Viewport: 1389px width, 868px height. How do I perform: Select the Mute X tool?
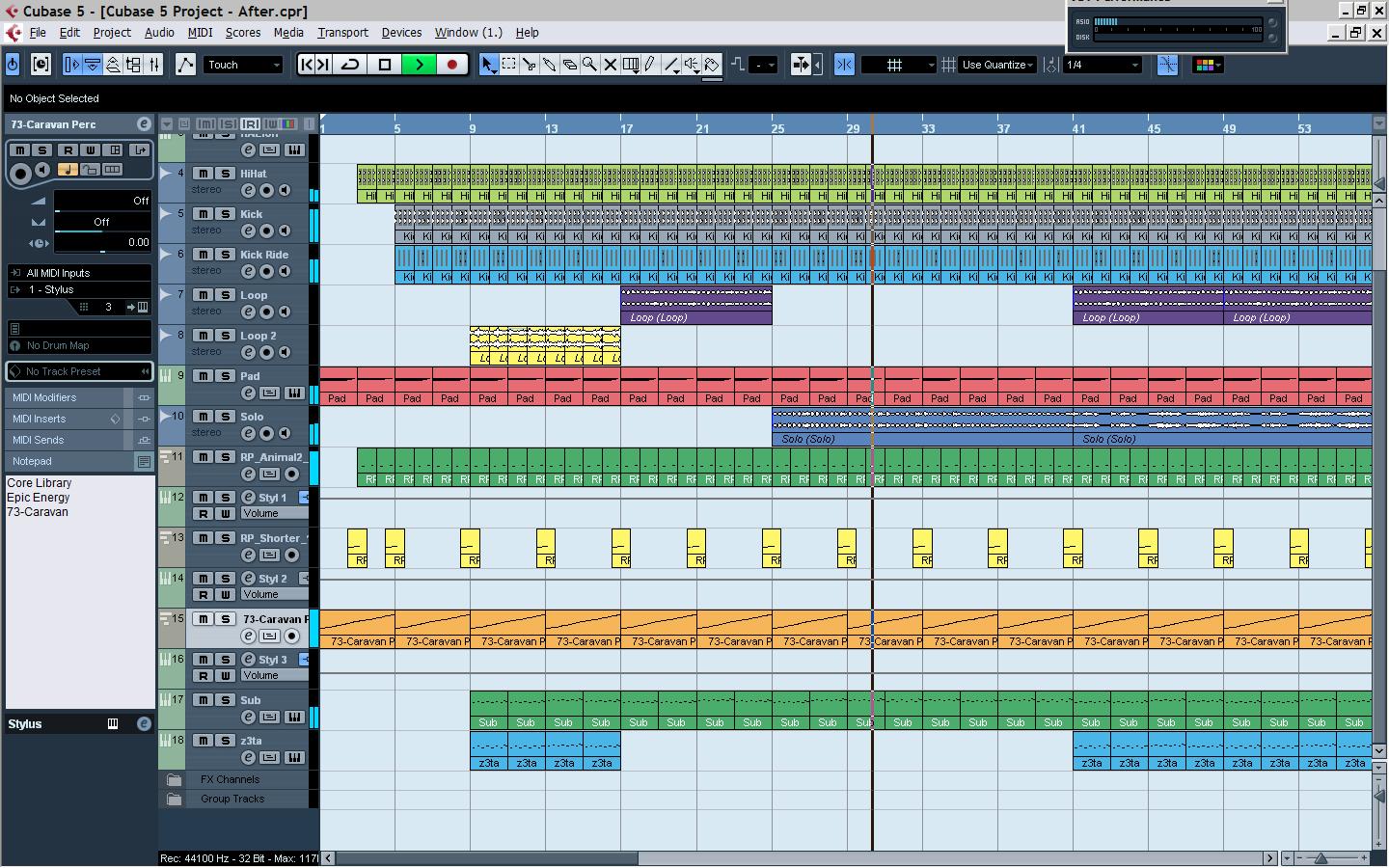(x=610, y=65)
